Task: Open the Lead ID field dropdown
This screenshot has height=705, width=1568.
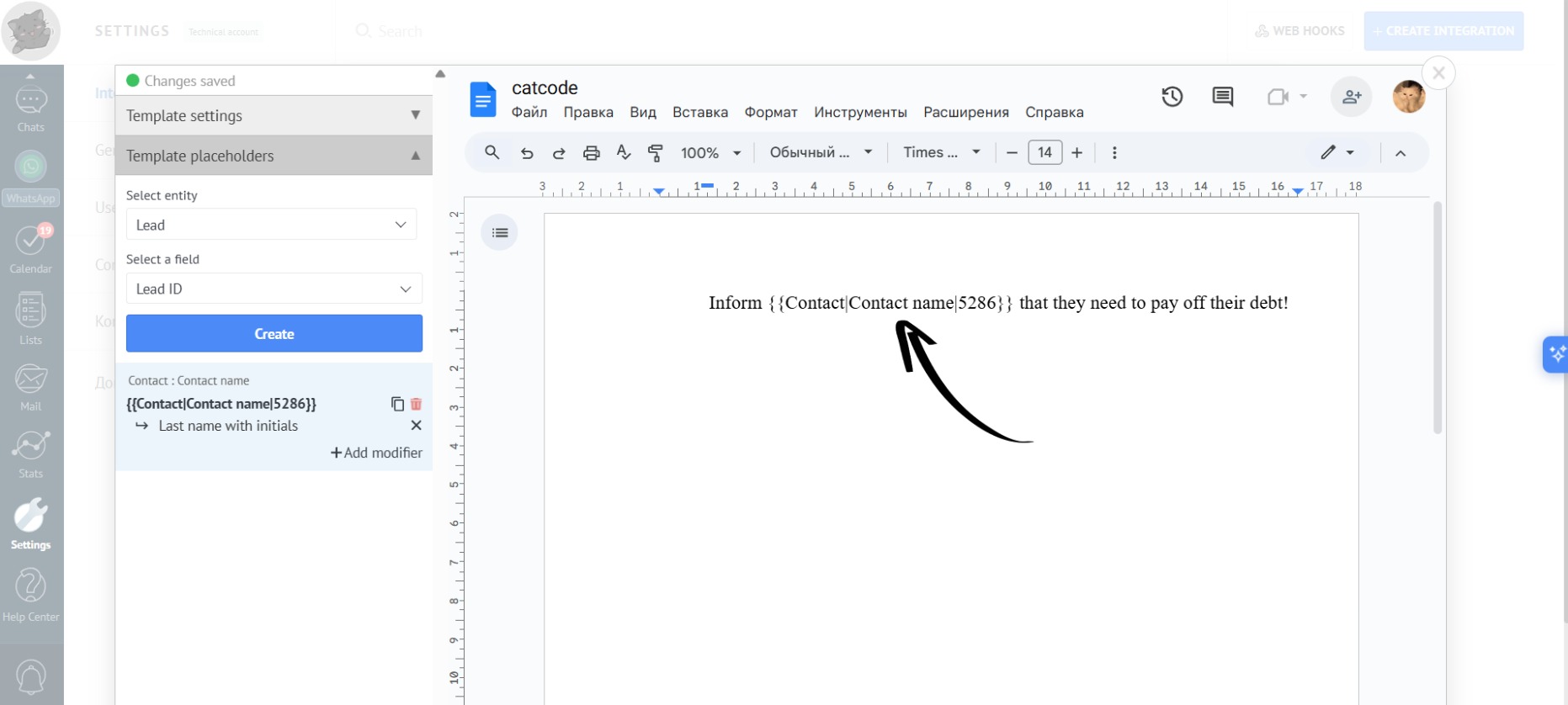Action: (x=274, y=289)
